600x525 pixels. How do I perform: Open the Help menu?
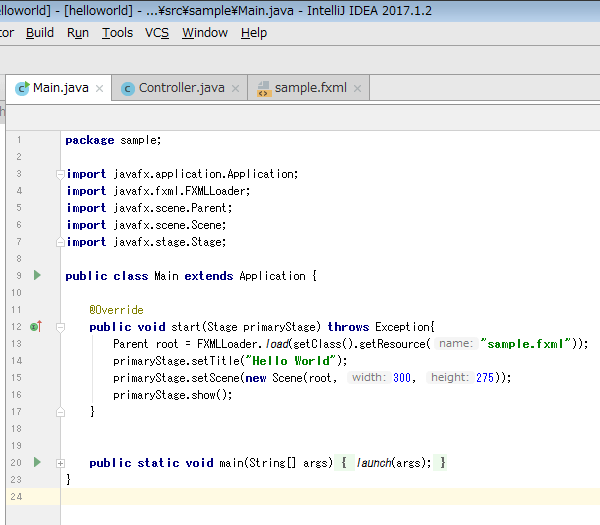click(254, 33)
